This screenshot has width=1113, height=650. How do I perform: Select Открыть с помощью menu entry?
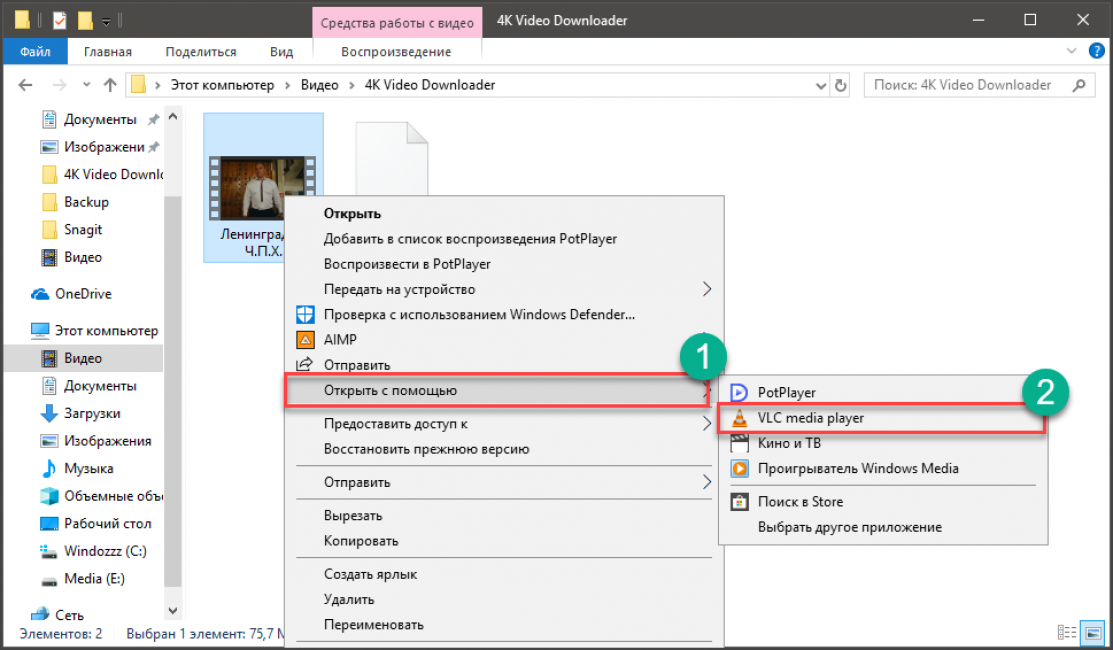pyautogui.click(x=497, y=390)
